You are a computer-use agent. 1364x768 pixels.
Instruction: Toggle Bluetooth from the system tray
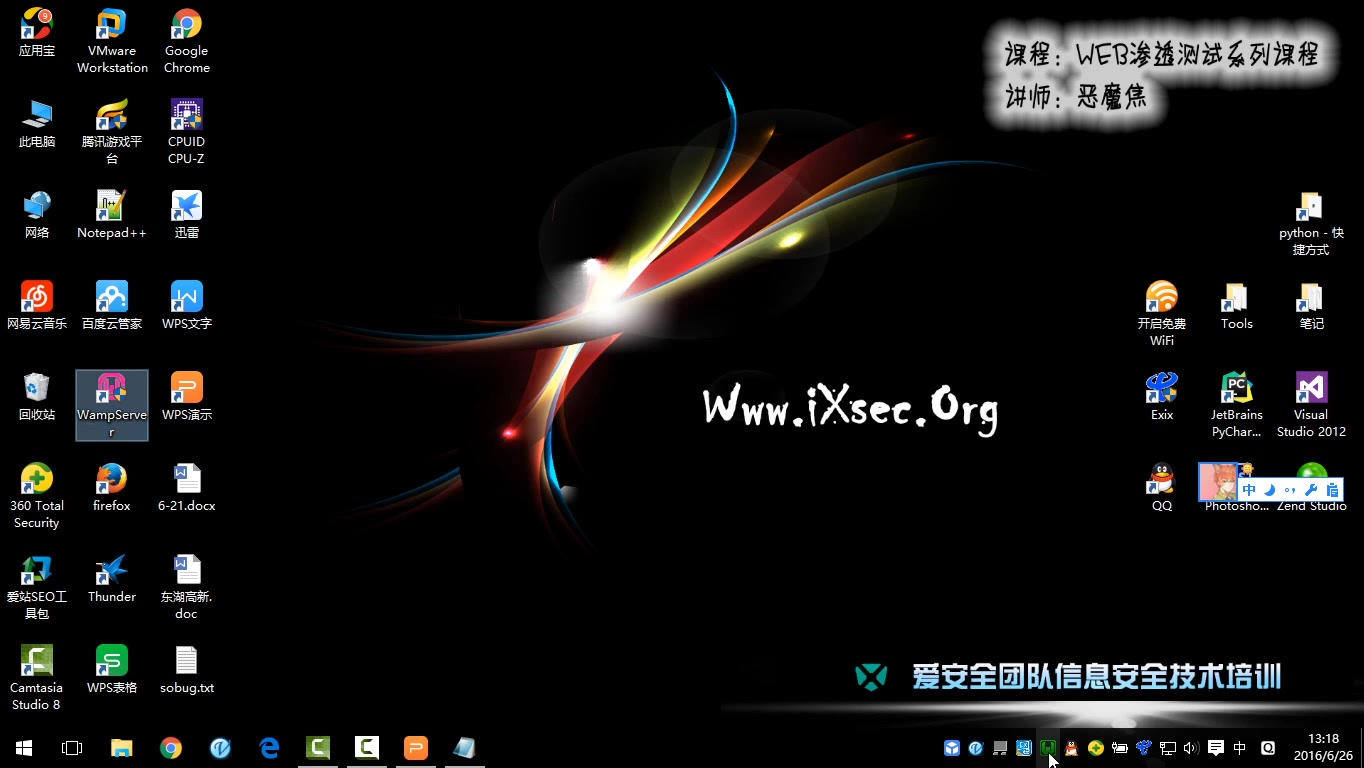click(1144, 747)
